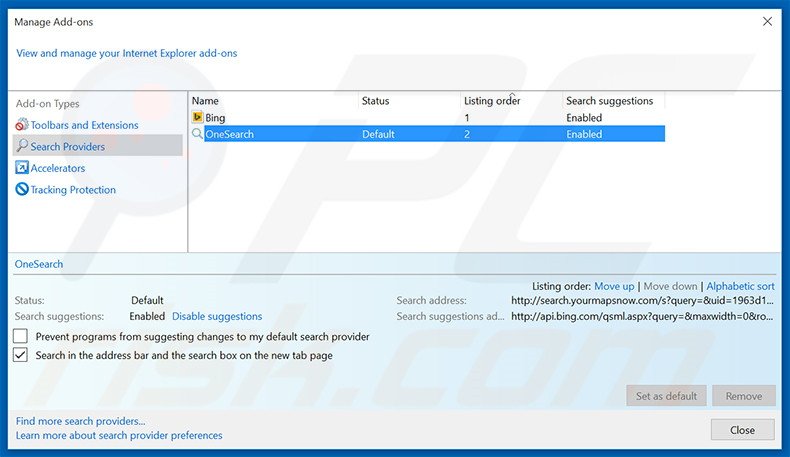Click Bing's listing order value 1
The width and height of the screenshot is (790, 457).
click(467, 118)
